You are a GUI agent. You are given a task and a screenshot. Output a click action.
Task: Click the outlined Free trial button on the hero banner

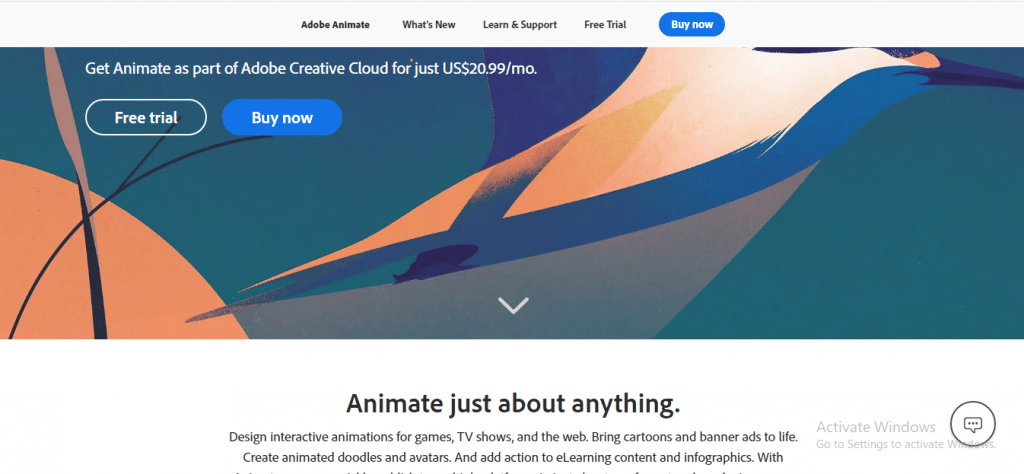pyautogui.click(x=146, y=118)
